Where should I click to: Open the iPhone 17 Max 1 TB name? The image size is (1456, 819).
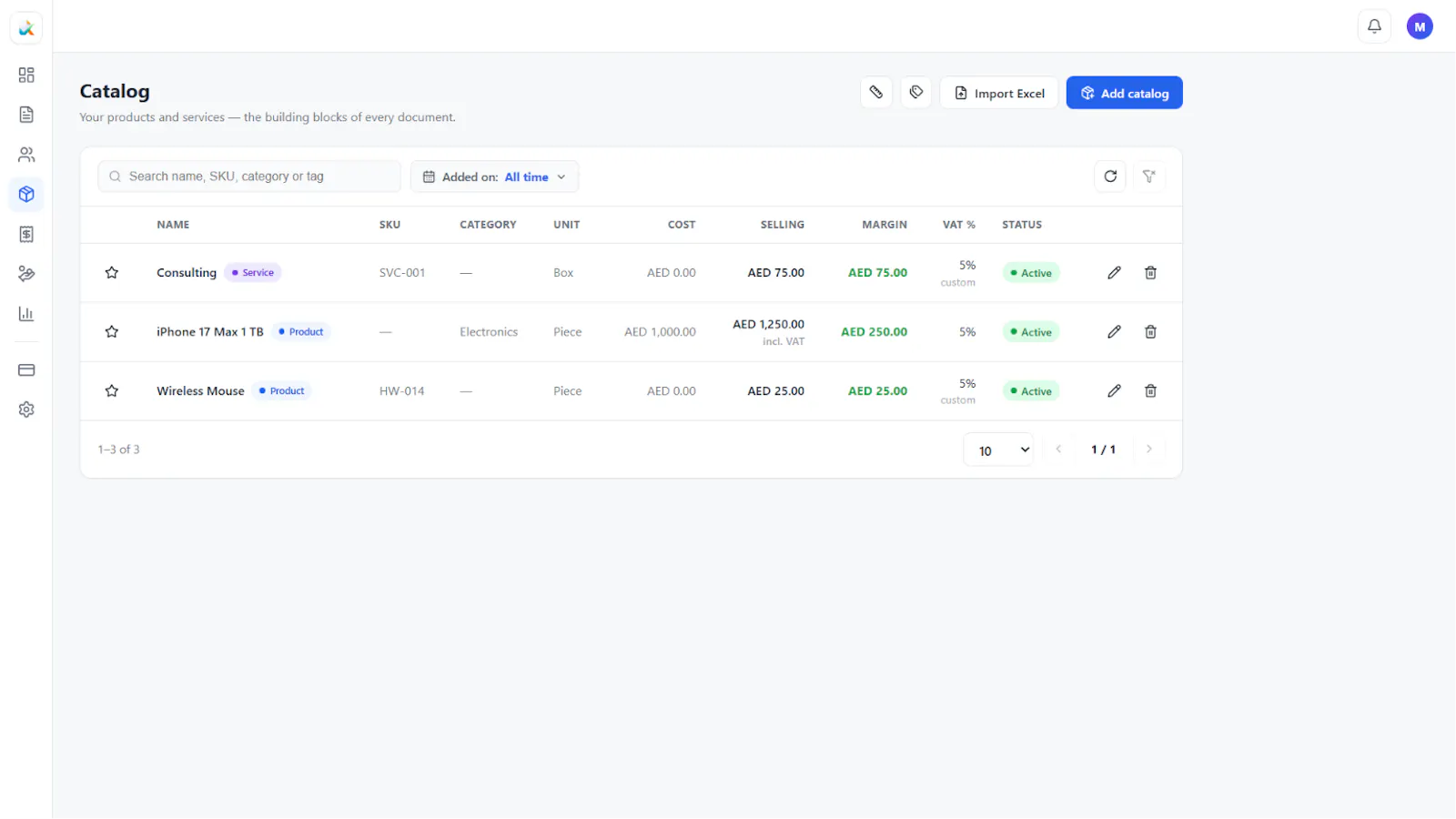click(x=210, y=332)
